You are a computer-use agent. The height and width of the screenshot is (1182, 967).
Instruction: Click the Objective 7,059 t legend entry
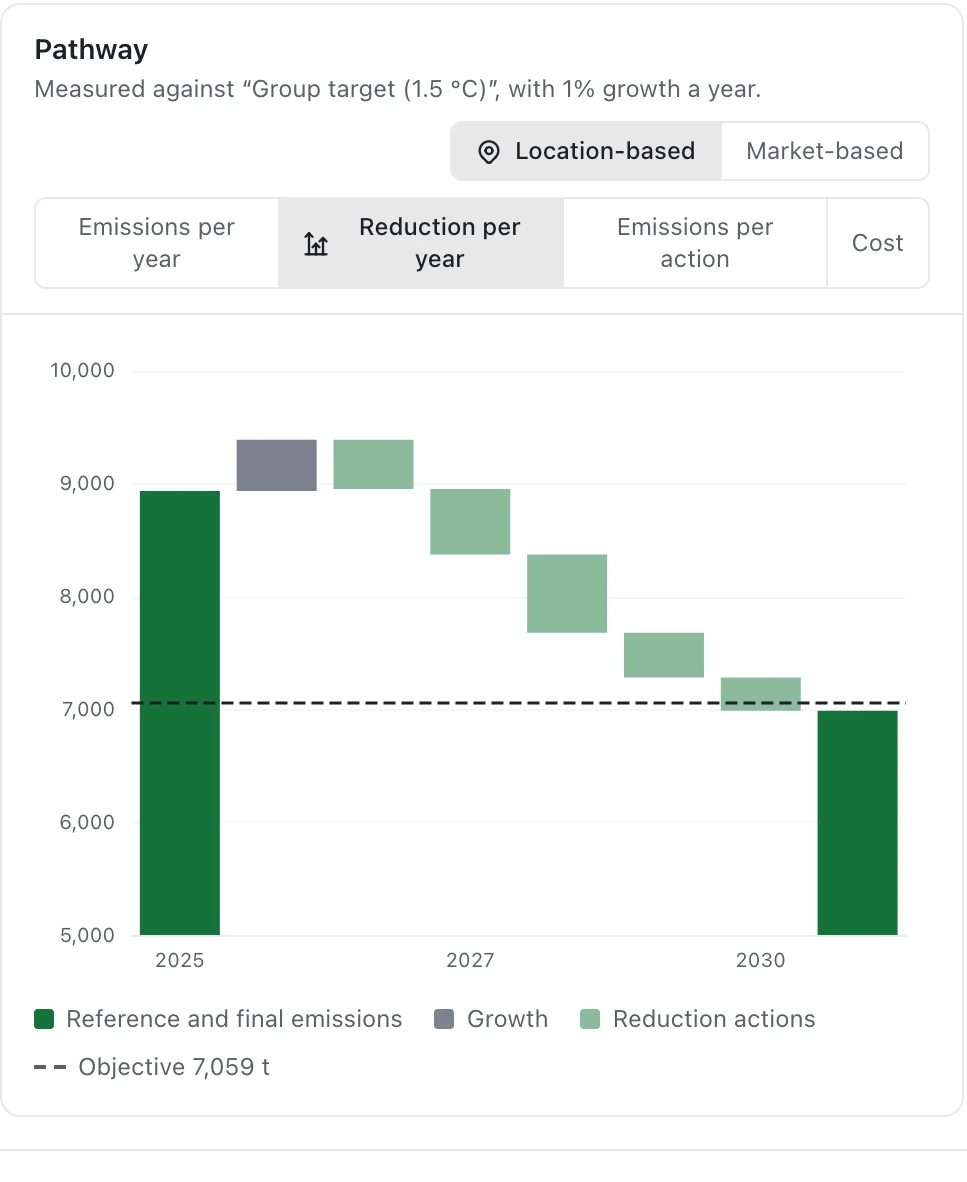pyautogui.click(x=152, y=1067)
